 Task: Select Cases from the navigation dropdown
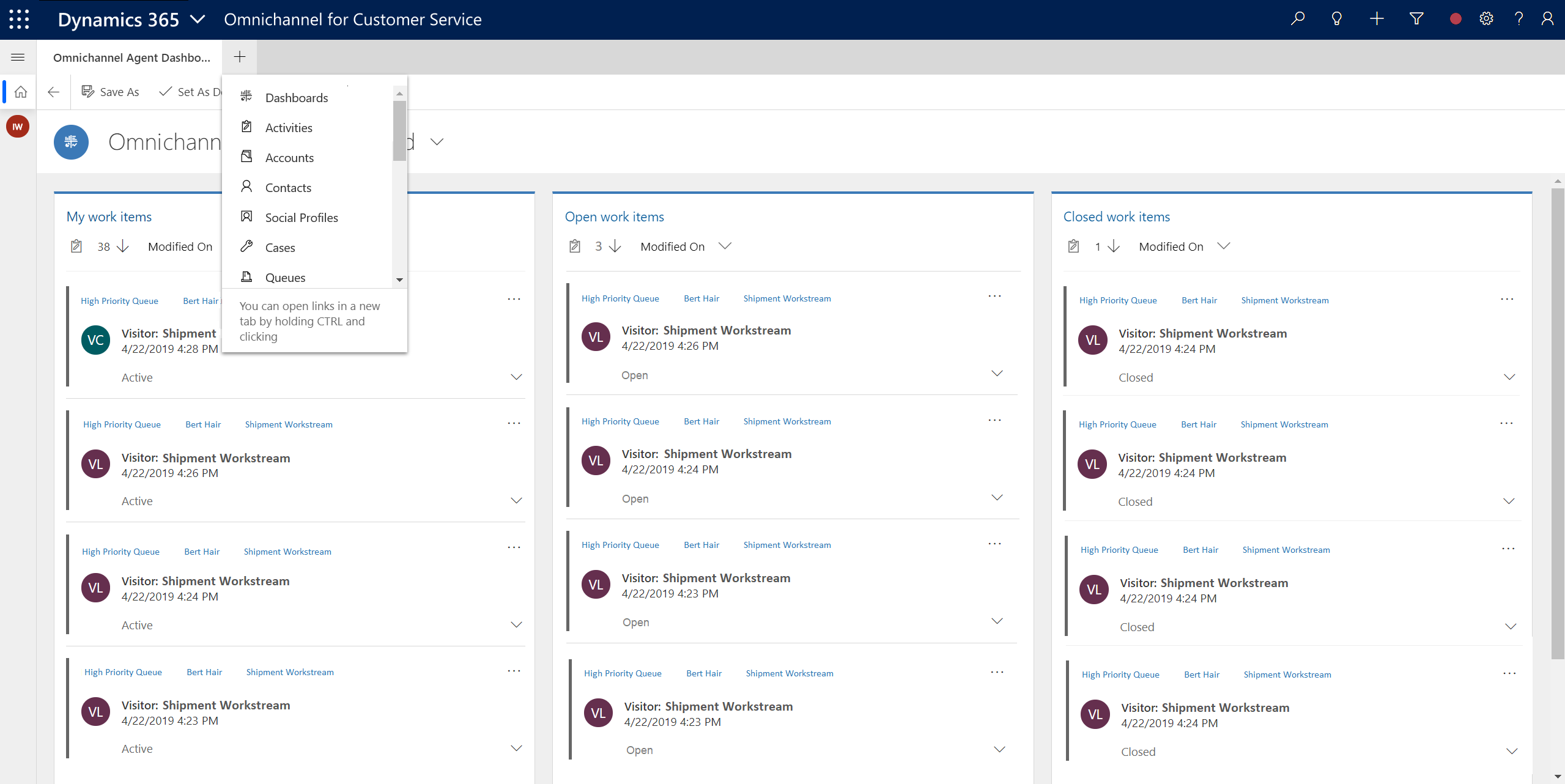[x=280, y=247]
